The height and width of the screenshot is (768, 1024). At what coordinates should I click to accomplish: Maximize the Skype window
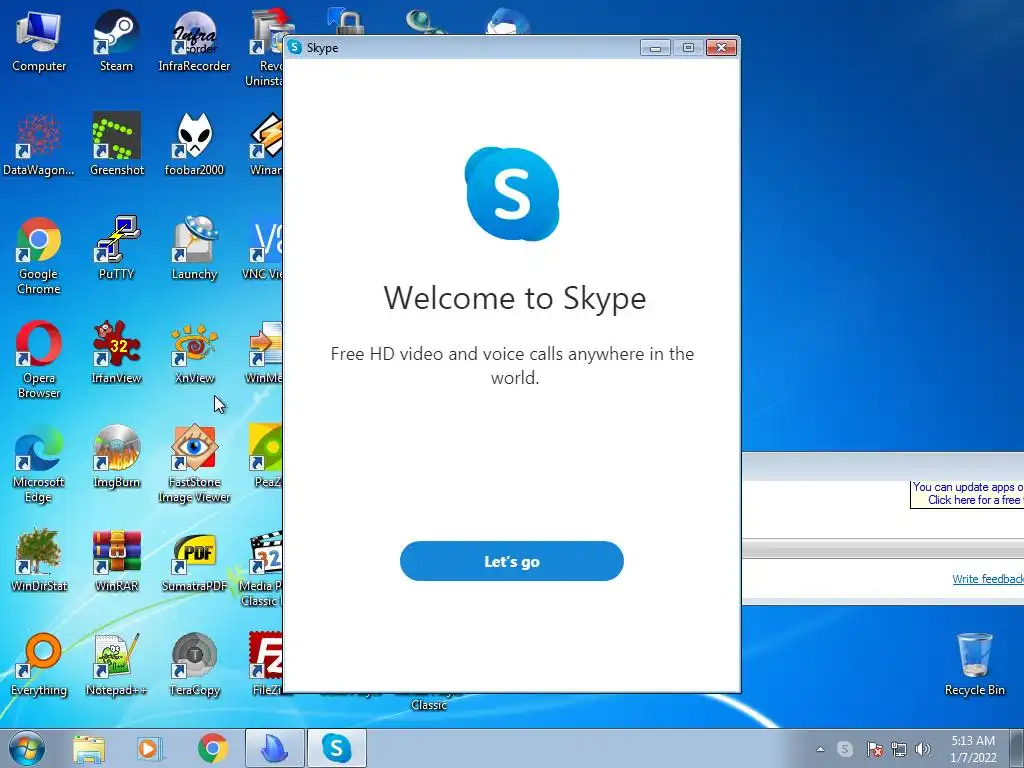tap(688, 48)
